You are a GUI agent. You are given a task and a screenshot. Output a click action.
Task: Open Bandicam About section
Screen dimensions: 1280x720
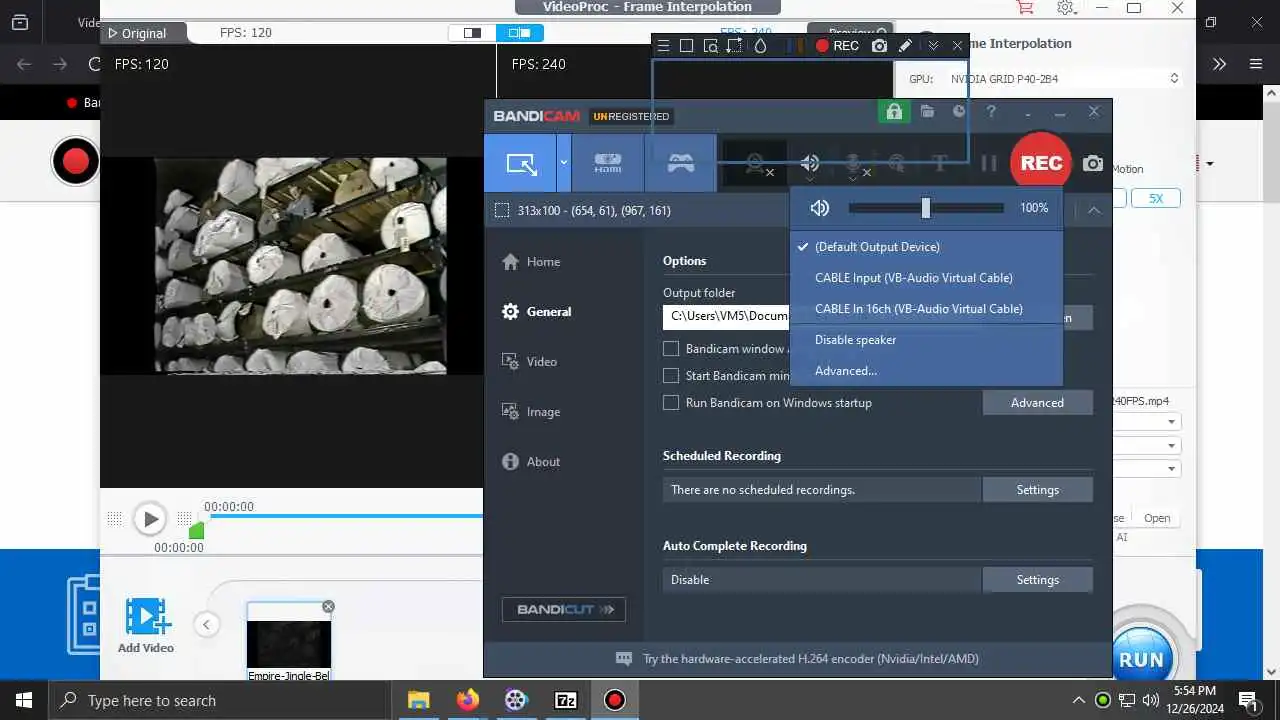531,462
